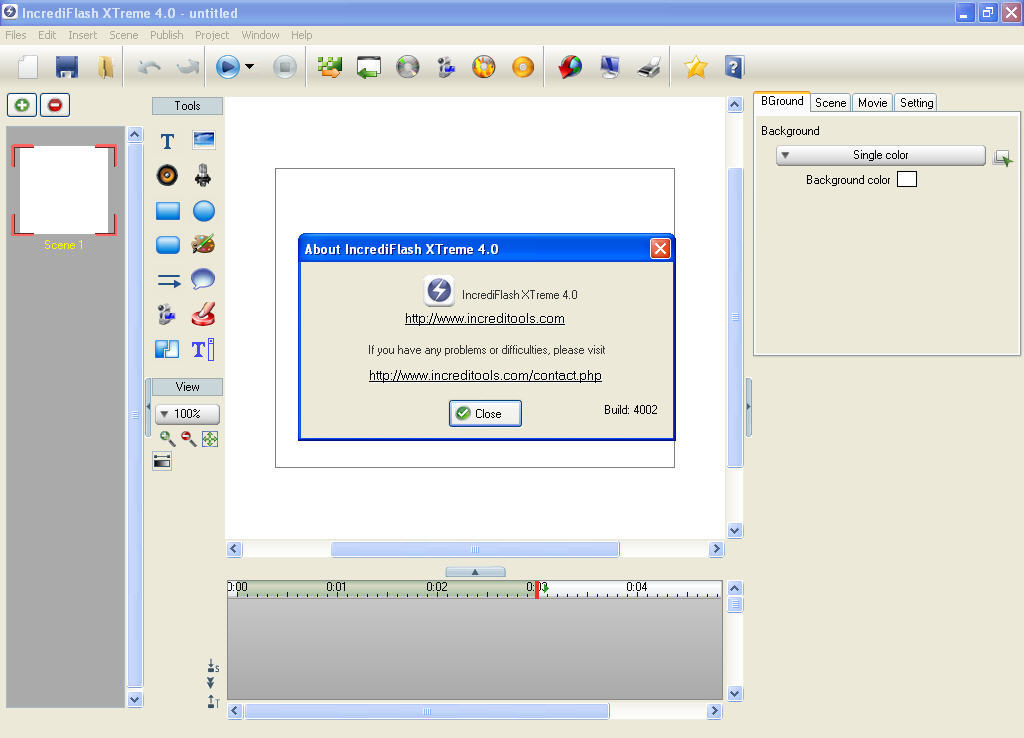Select the red stamp tool

coord(203,314)
